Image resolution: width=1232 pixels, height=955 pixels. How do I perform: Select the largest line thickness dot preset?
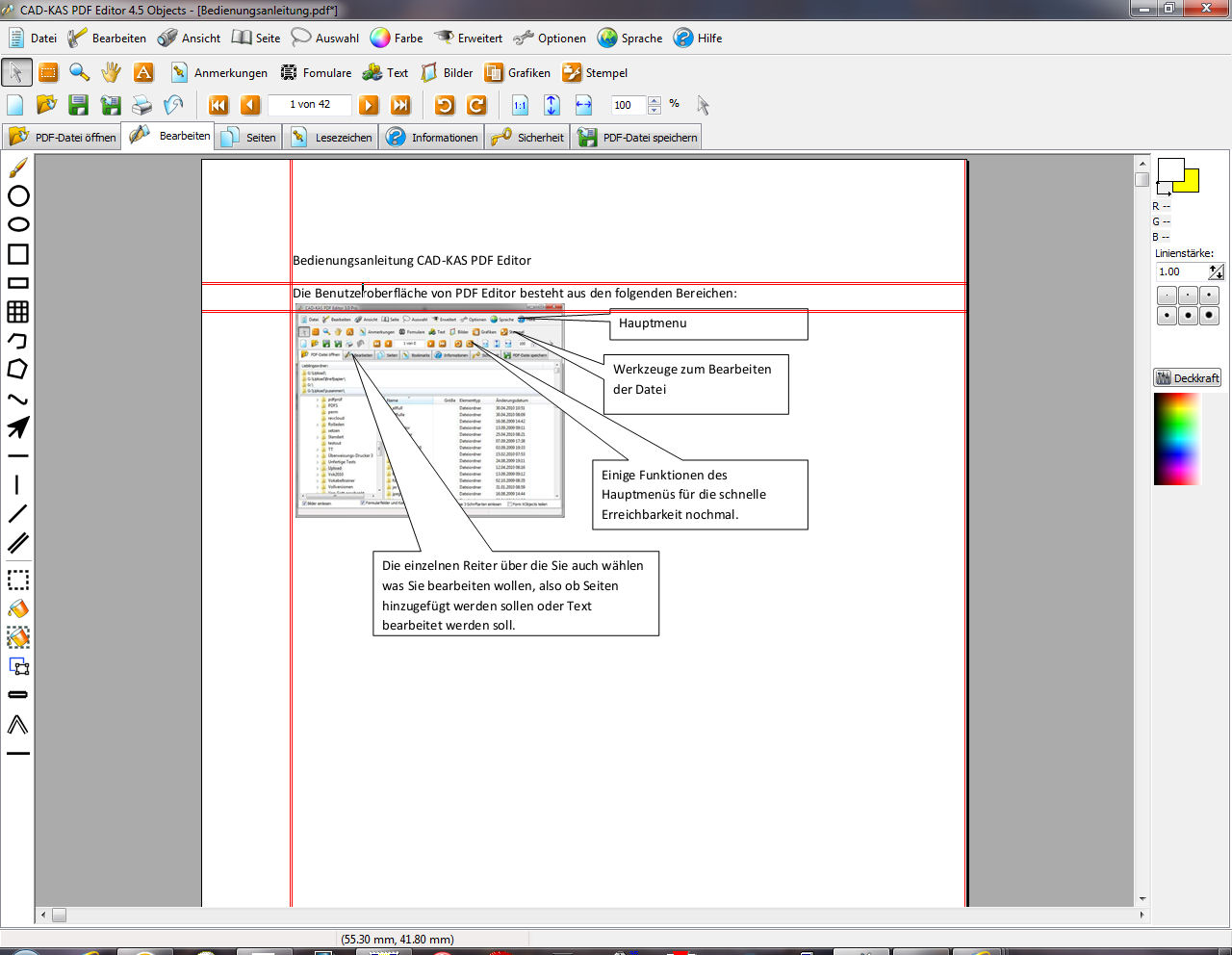(x=1210, y=315)
